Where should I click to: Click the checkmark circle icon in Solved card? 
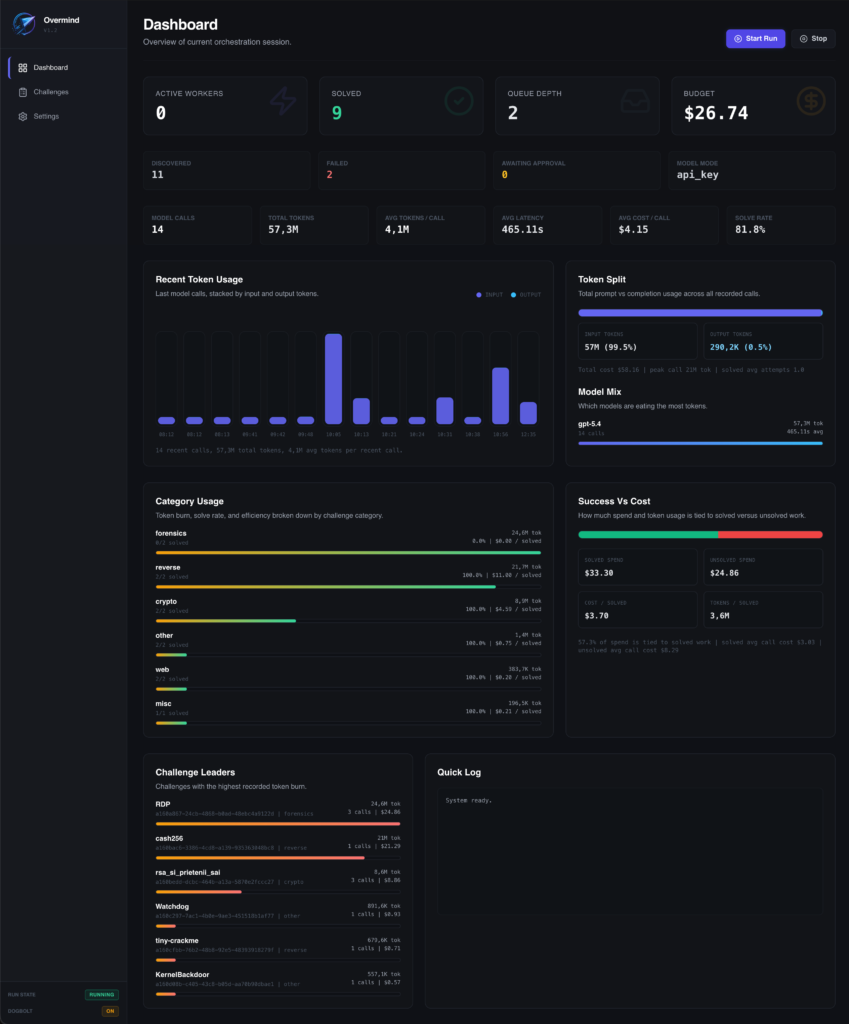click(459, 101)
